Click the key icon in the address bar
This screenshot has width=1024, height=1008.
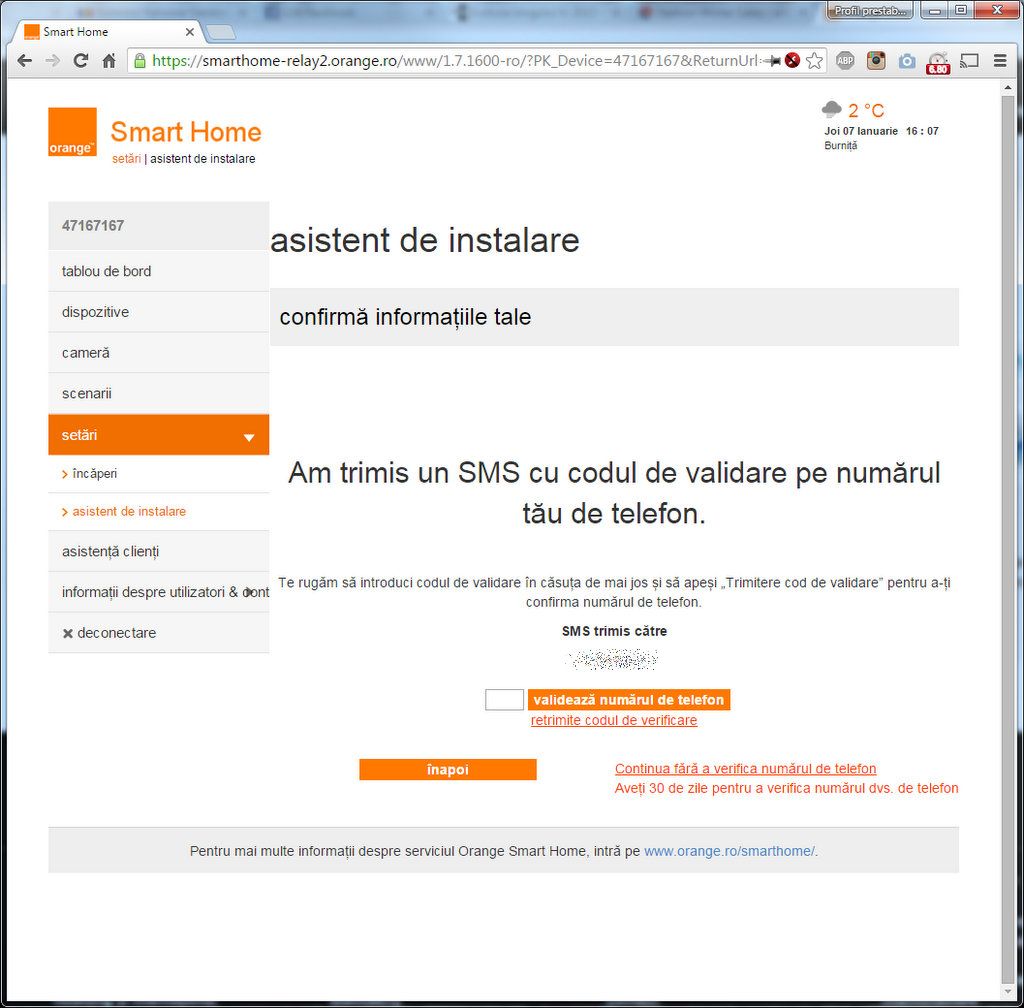pos(772,61)
